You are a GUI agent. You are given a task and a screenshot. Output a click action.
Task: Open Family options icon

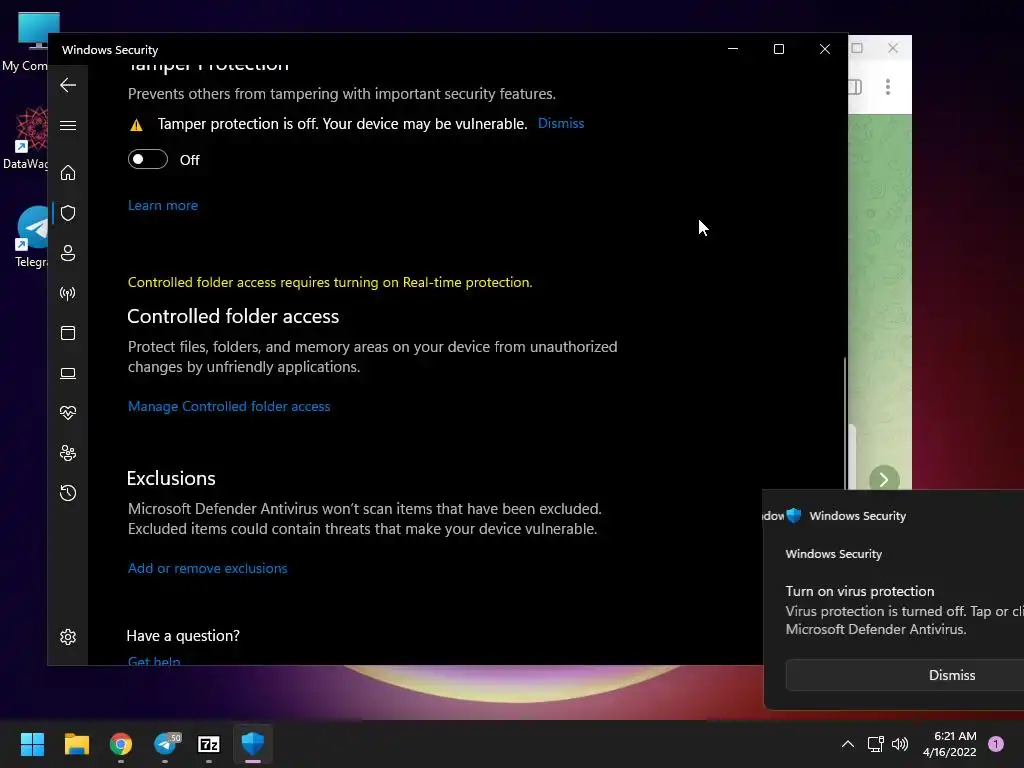pos(68,453)
